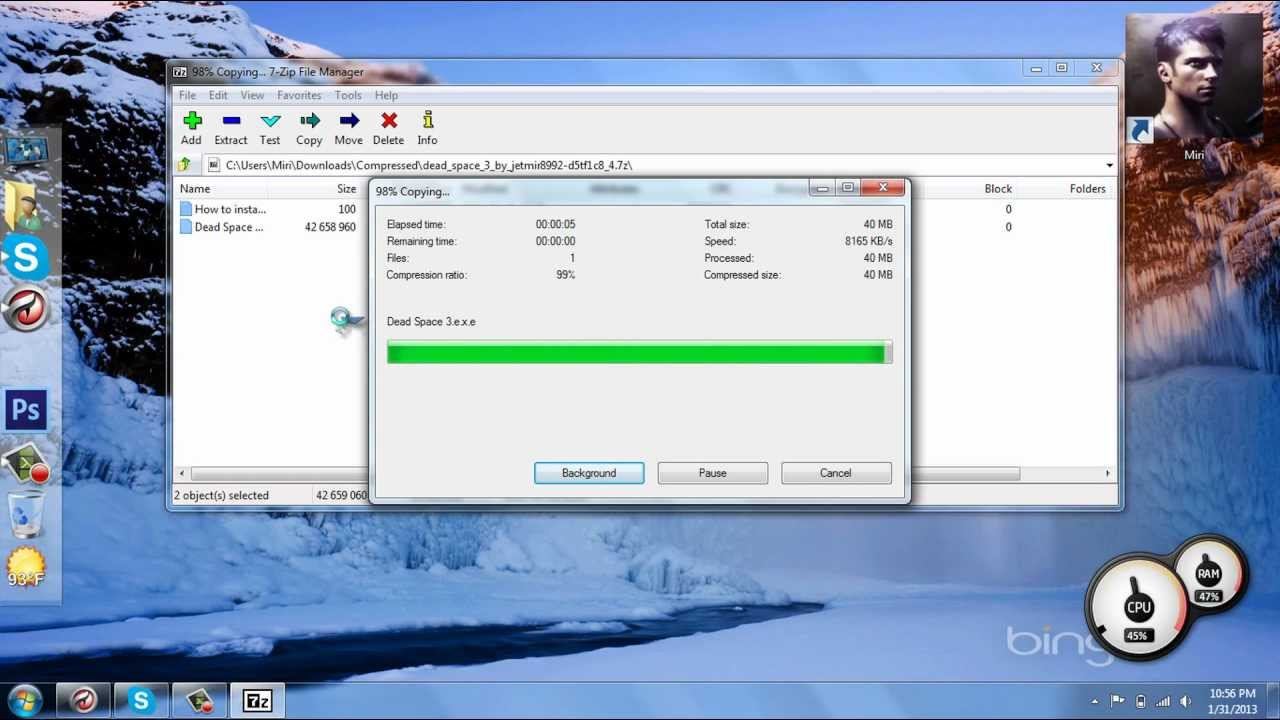
Task: Open the Help menu
Action: (x=386, y=95)
